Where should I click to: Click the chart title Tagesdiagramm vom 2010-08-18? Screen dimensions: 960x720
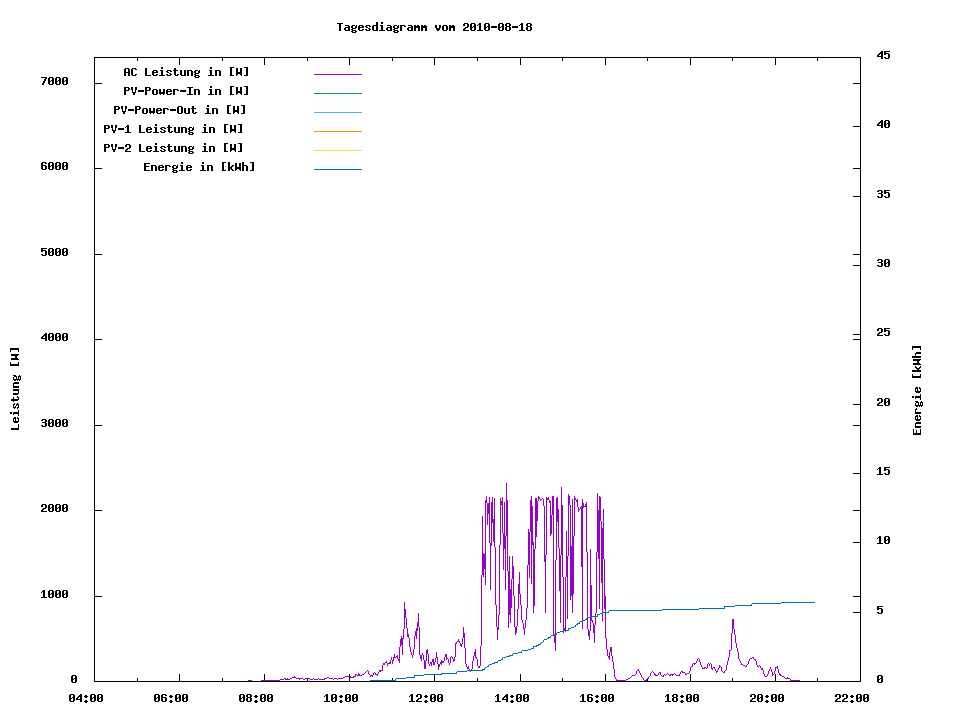pos(434,27)
